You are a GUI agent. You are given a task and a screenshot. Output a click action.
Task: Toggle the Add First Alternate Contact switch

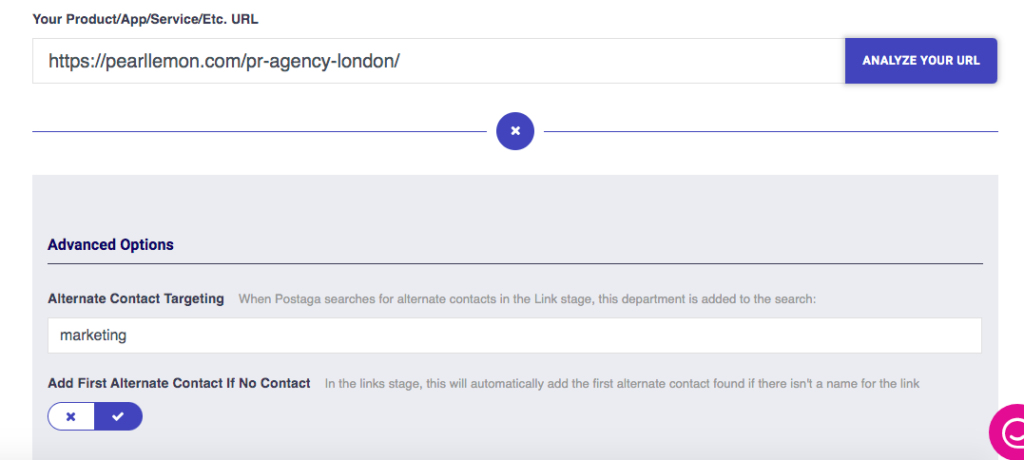pyautogui.click(x=95, y=416)
